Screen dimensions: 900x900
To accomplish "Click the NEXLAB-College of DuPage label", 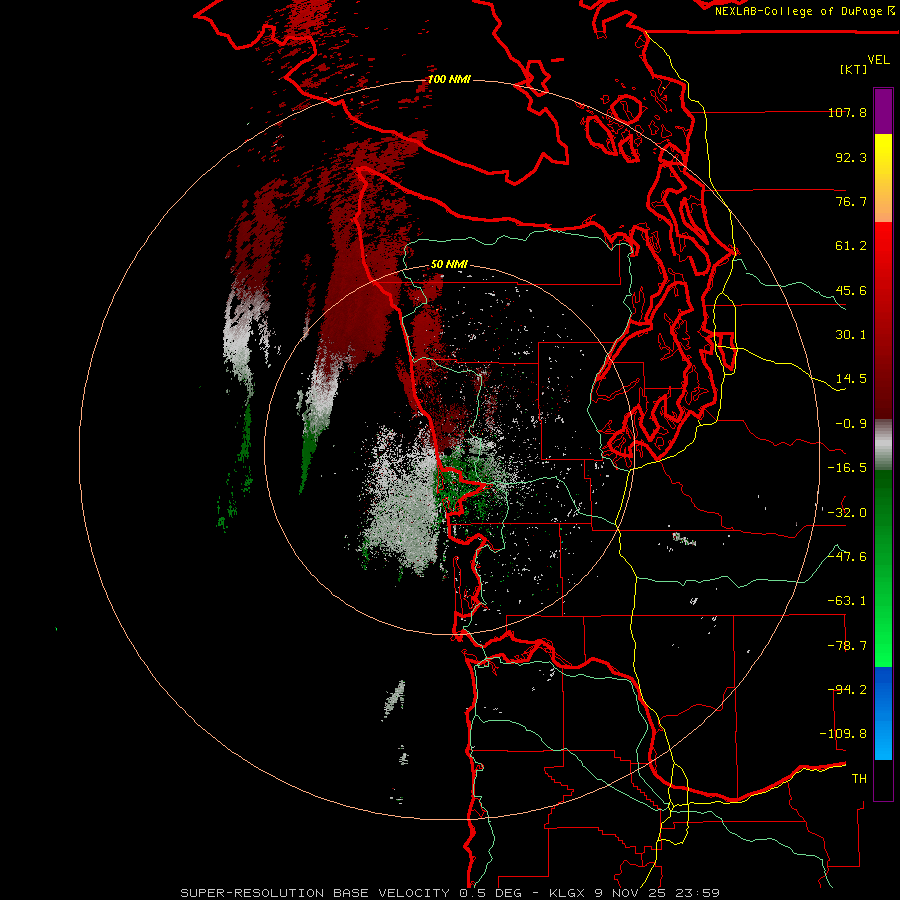I will 798,11.
